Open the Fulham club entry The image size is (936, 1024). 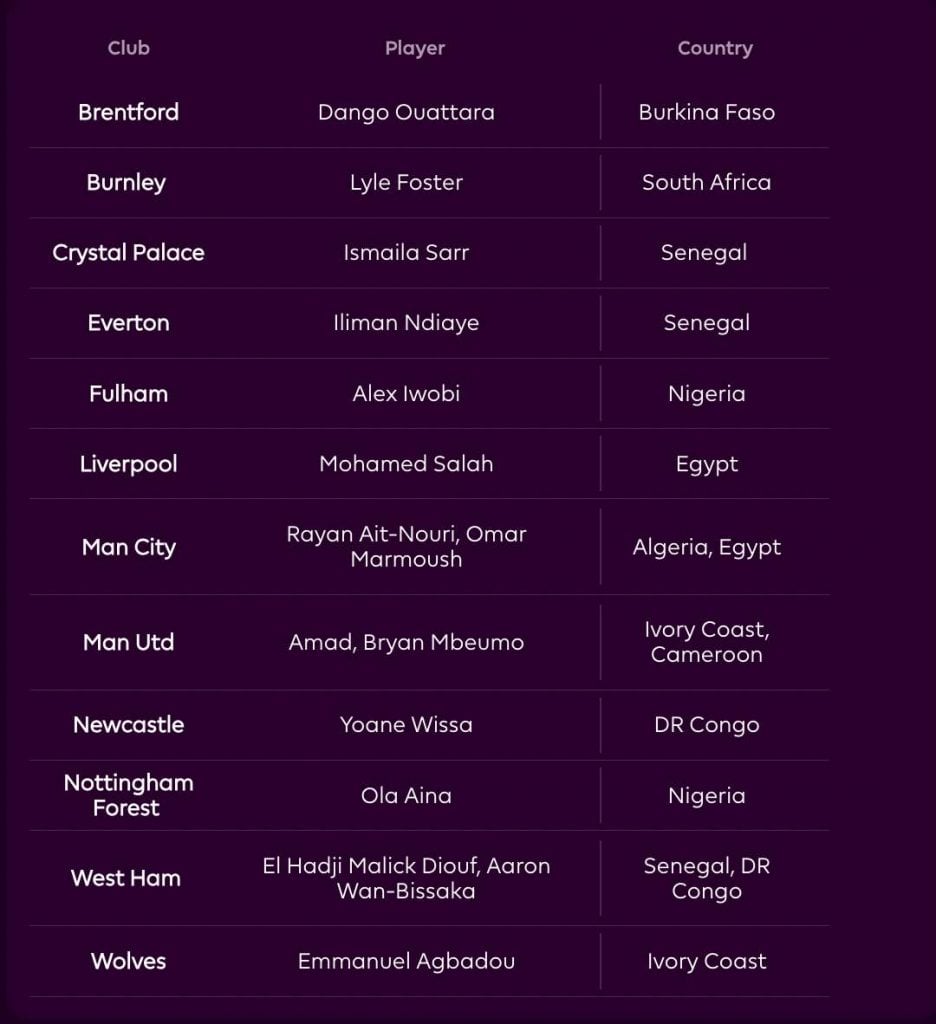click(x=128, y=394)
